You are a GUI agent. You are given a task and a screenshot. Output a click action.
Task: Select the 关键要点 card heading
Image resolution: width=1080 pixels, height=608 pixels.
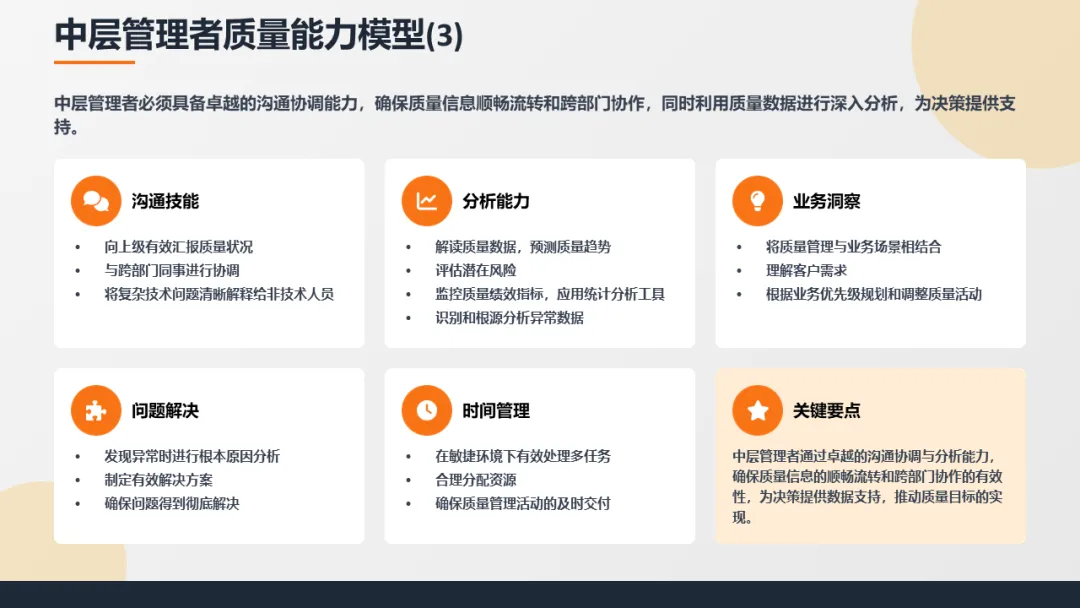pos(827,410)
